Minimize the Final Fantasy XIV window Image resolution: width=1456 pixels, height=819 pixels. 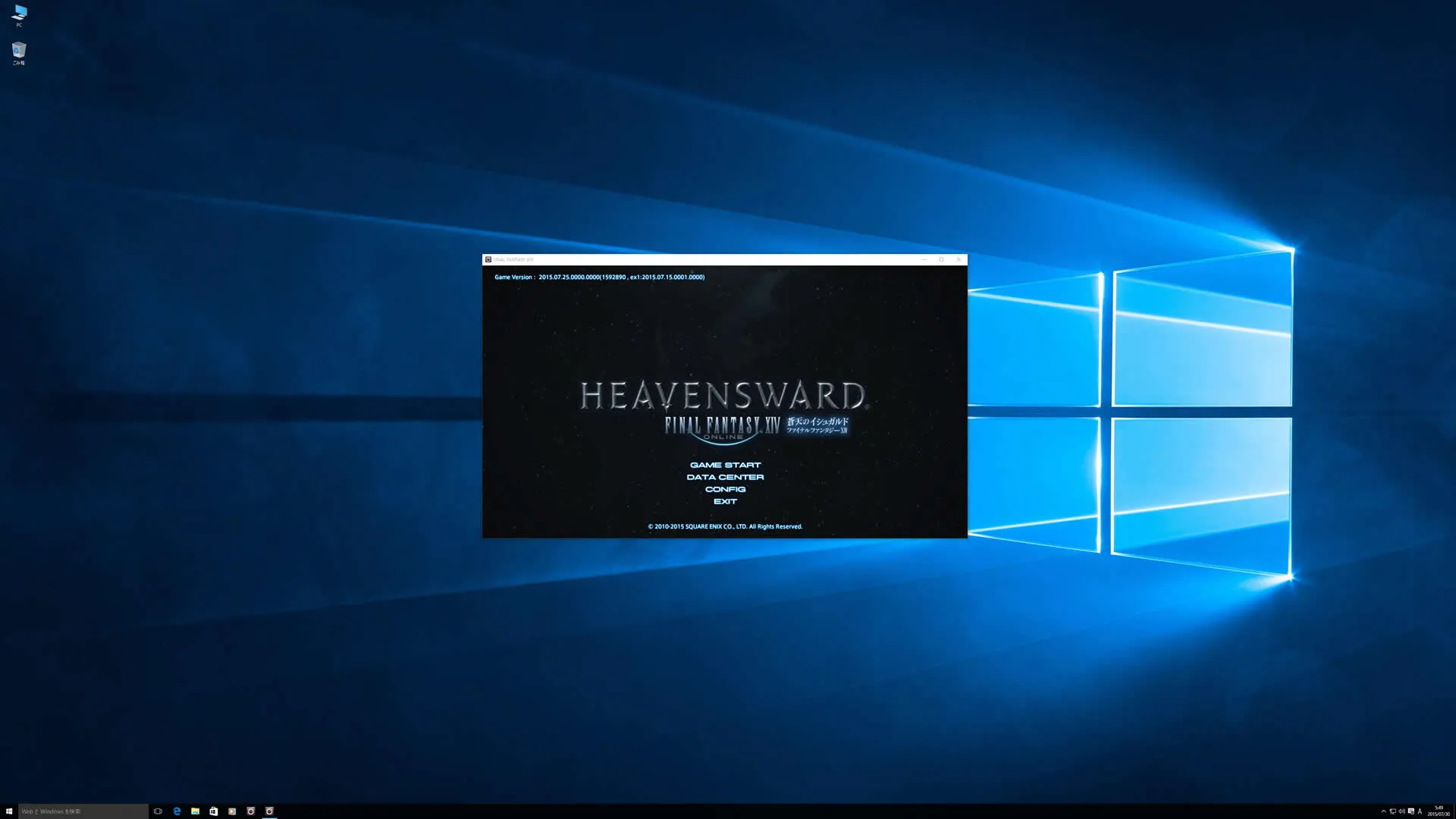pyautogui.click(x=924, y=259)
